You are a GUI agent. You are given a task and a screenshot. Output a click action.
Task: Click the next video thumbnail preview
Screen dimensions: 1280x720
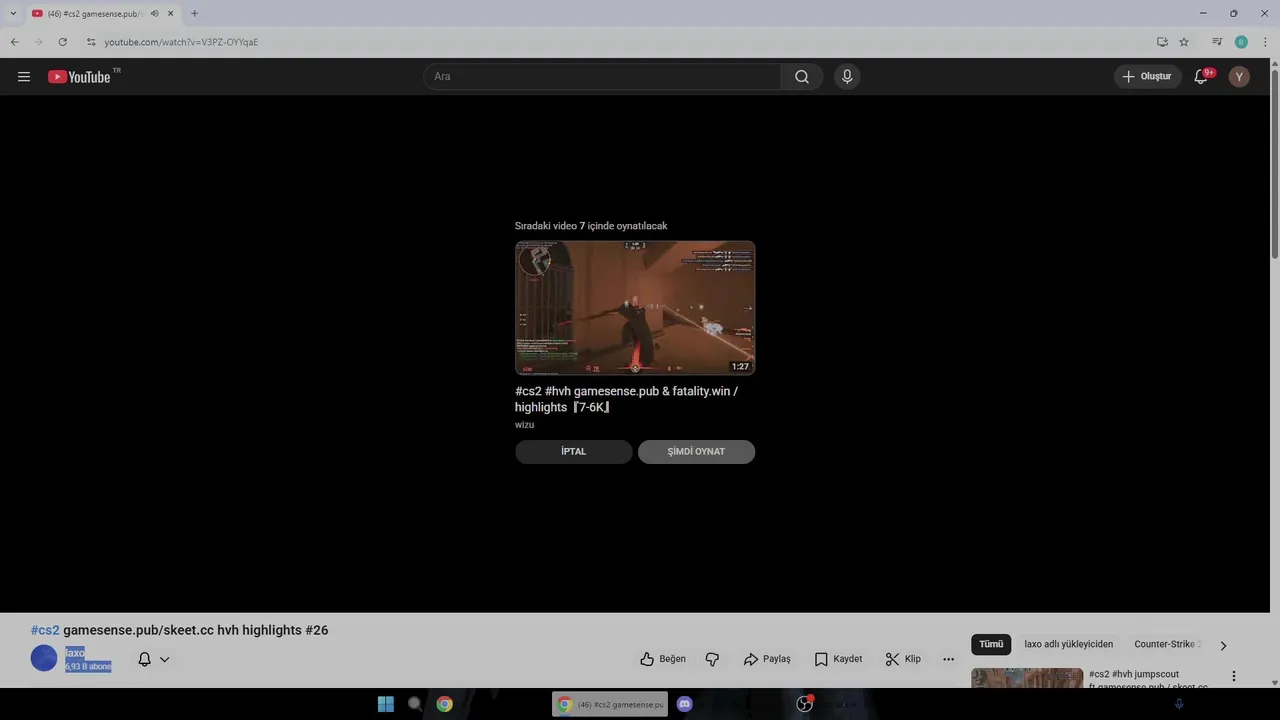[635, 308]
